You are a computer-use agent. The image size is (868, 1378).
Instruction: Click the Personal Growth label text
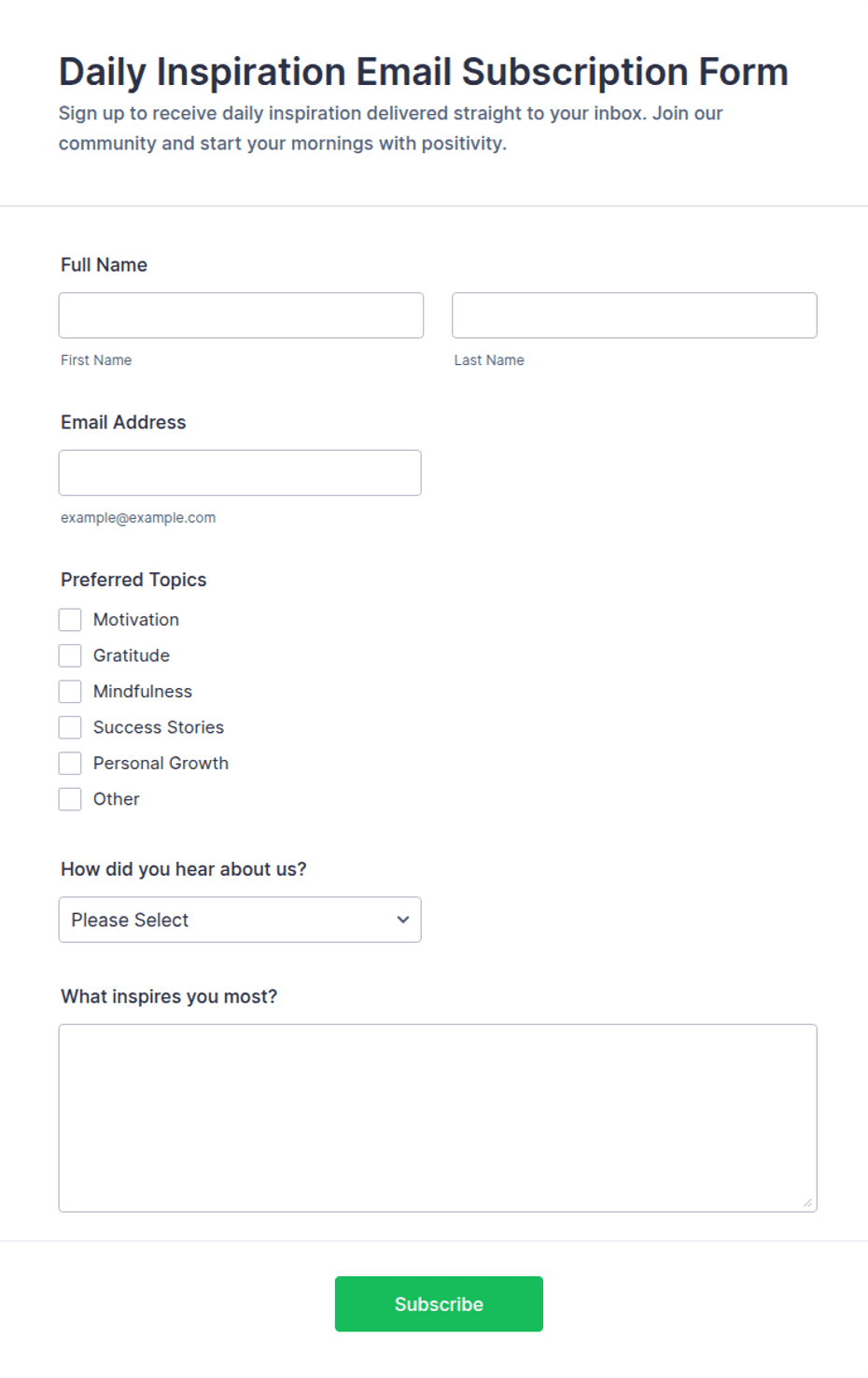[x=161, y=764]
